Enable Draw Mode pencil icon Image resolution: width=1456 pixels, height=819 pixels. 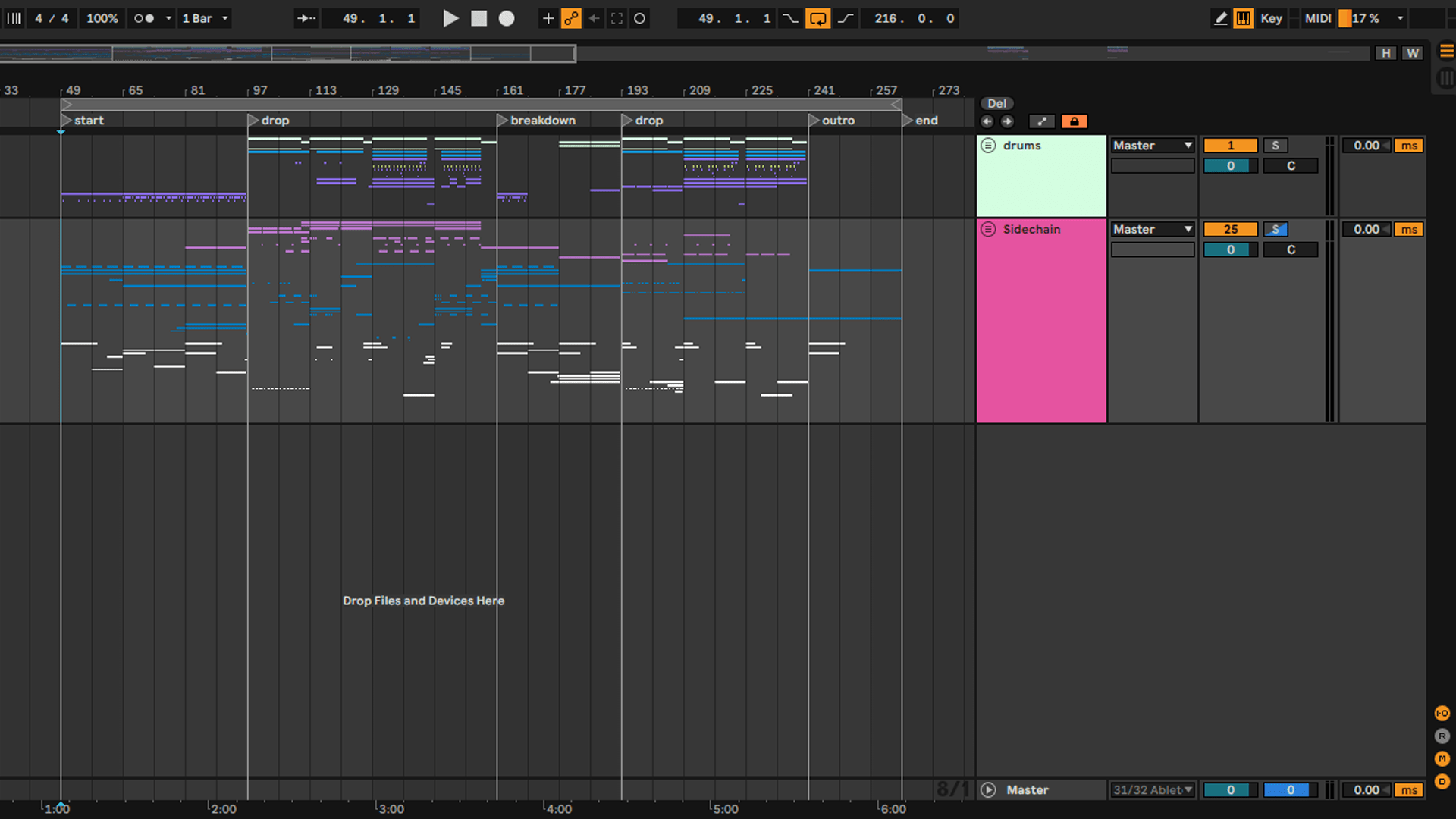(1220, 18)
